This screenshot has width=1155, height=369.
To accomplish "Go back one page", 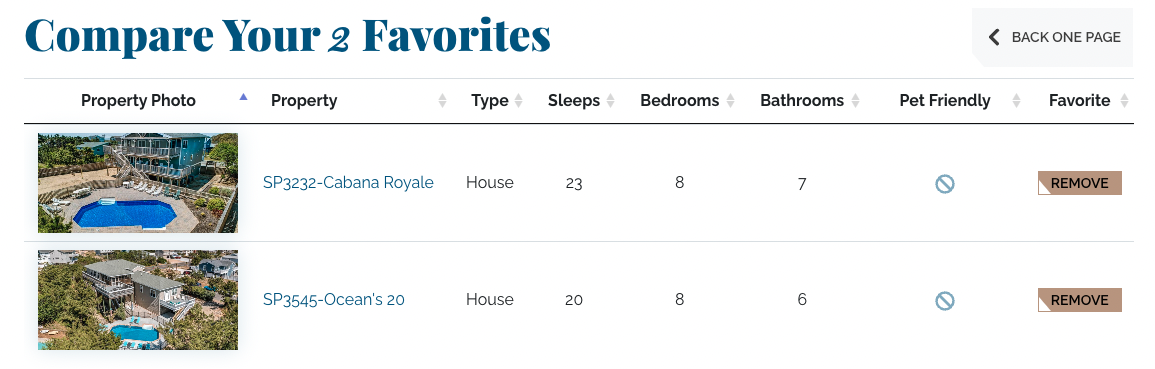I will click(x=1053, y=37).
